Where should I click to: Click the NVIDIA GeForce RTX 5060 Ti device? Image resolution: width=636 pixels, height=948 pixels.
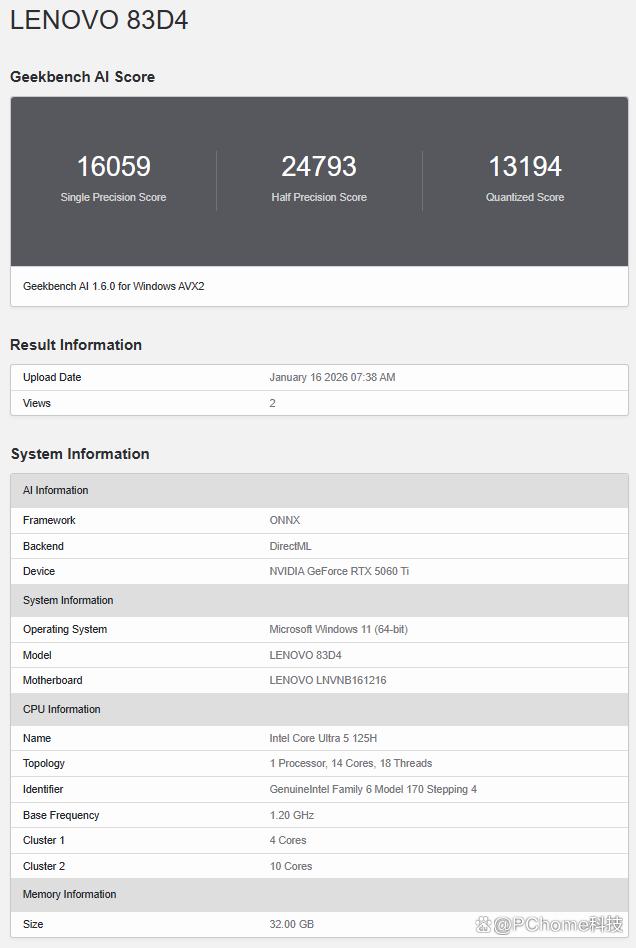click(x=339, y=571)
